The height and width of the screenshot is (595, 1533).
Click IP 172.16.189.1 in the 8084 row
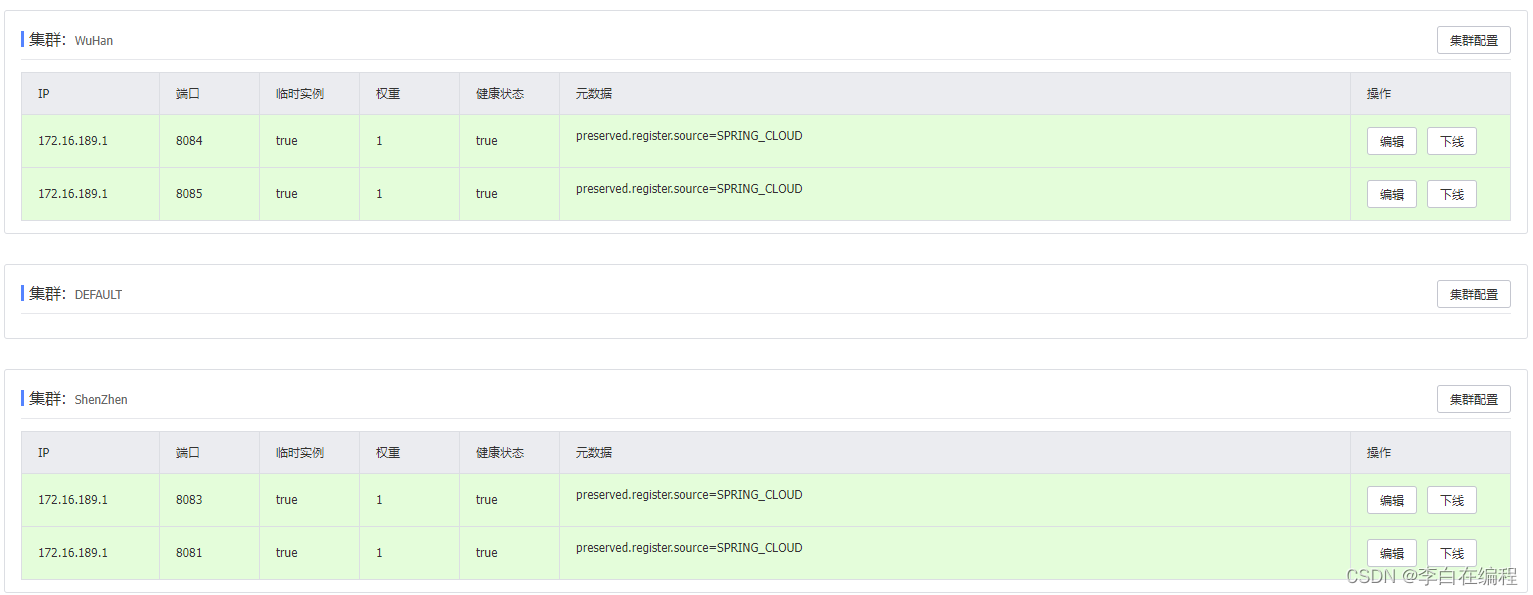pos(73,141)
